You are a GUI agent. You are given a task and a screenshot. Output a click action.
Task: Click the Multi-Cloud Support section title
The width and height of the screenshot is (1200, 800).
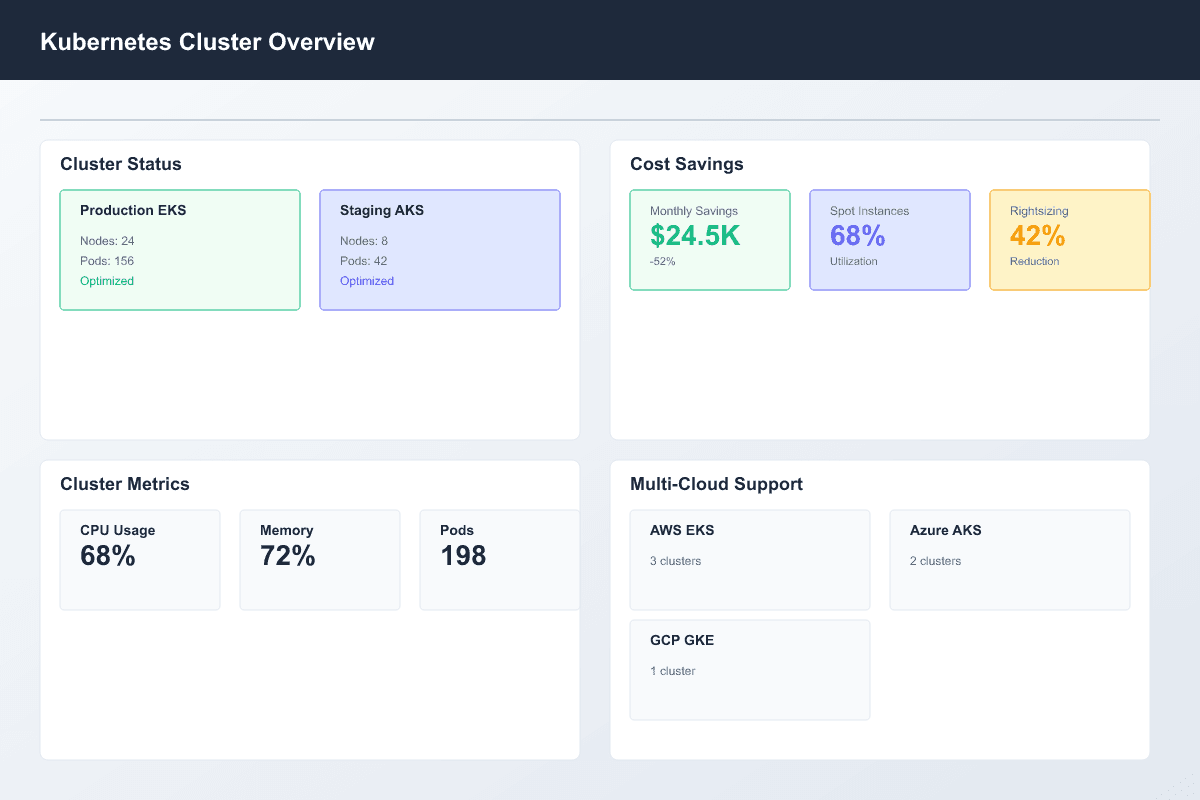click(717, 484)
